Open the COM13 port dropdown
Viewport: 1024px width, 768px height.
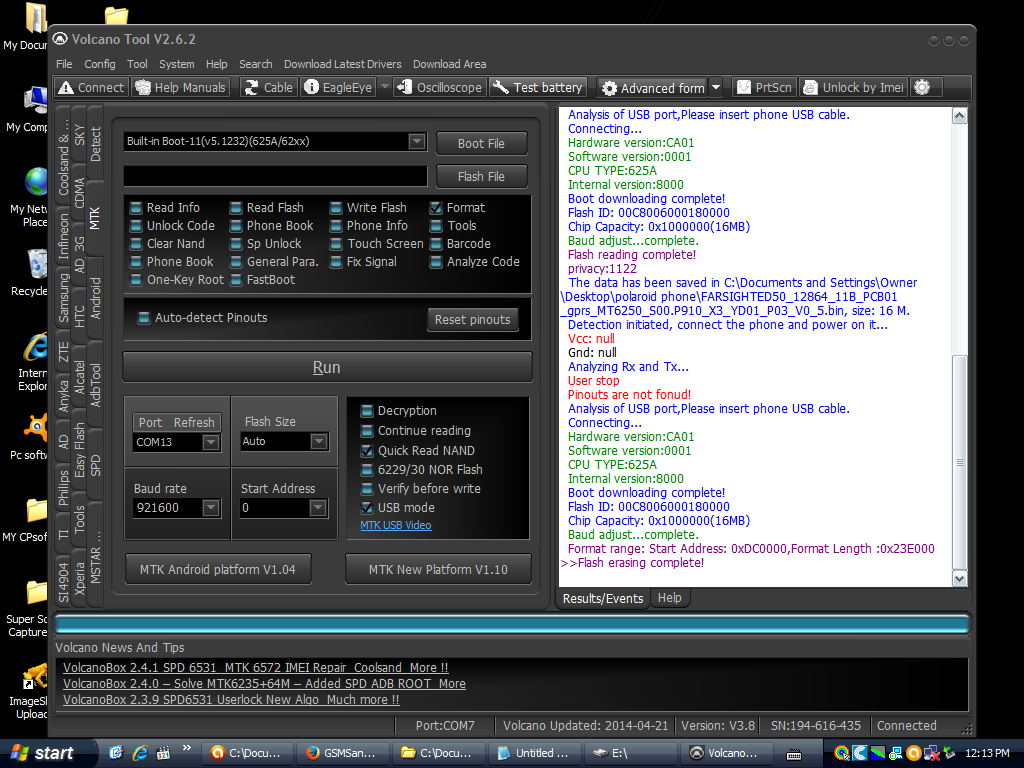tap(210, 442)
